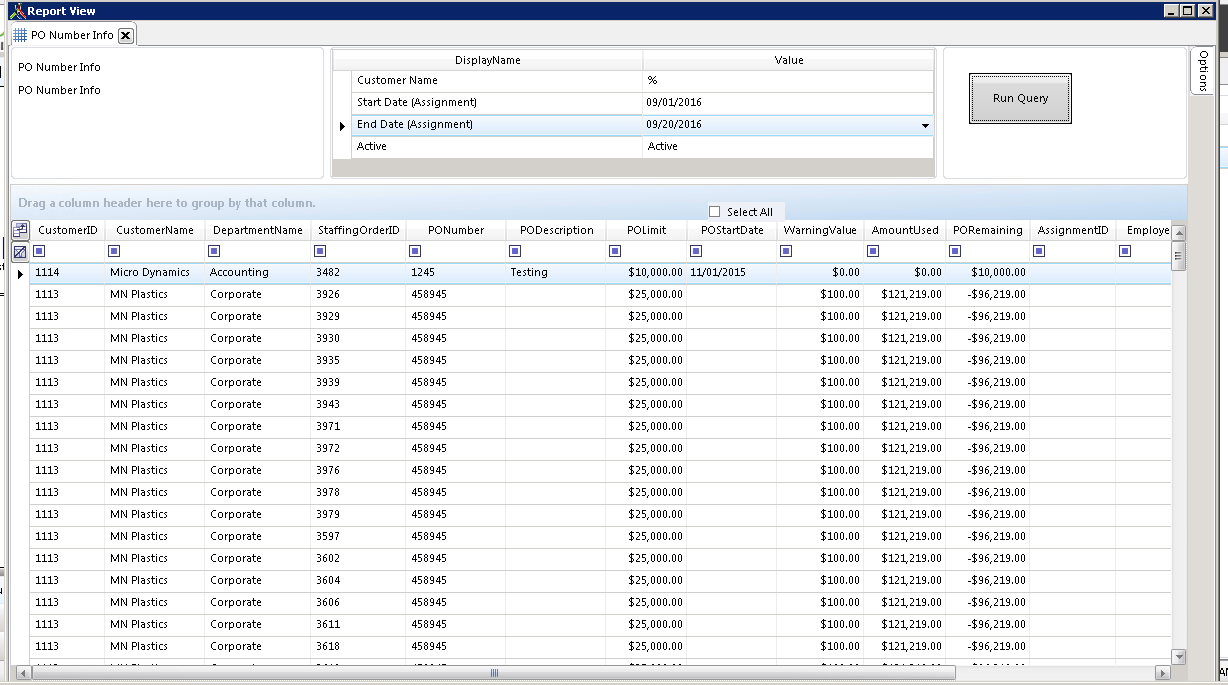The width and height of the screenshot is (1228, 685).
Task: Select the row with StaffingOrderID 3976
Action: [600, 470]
